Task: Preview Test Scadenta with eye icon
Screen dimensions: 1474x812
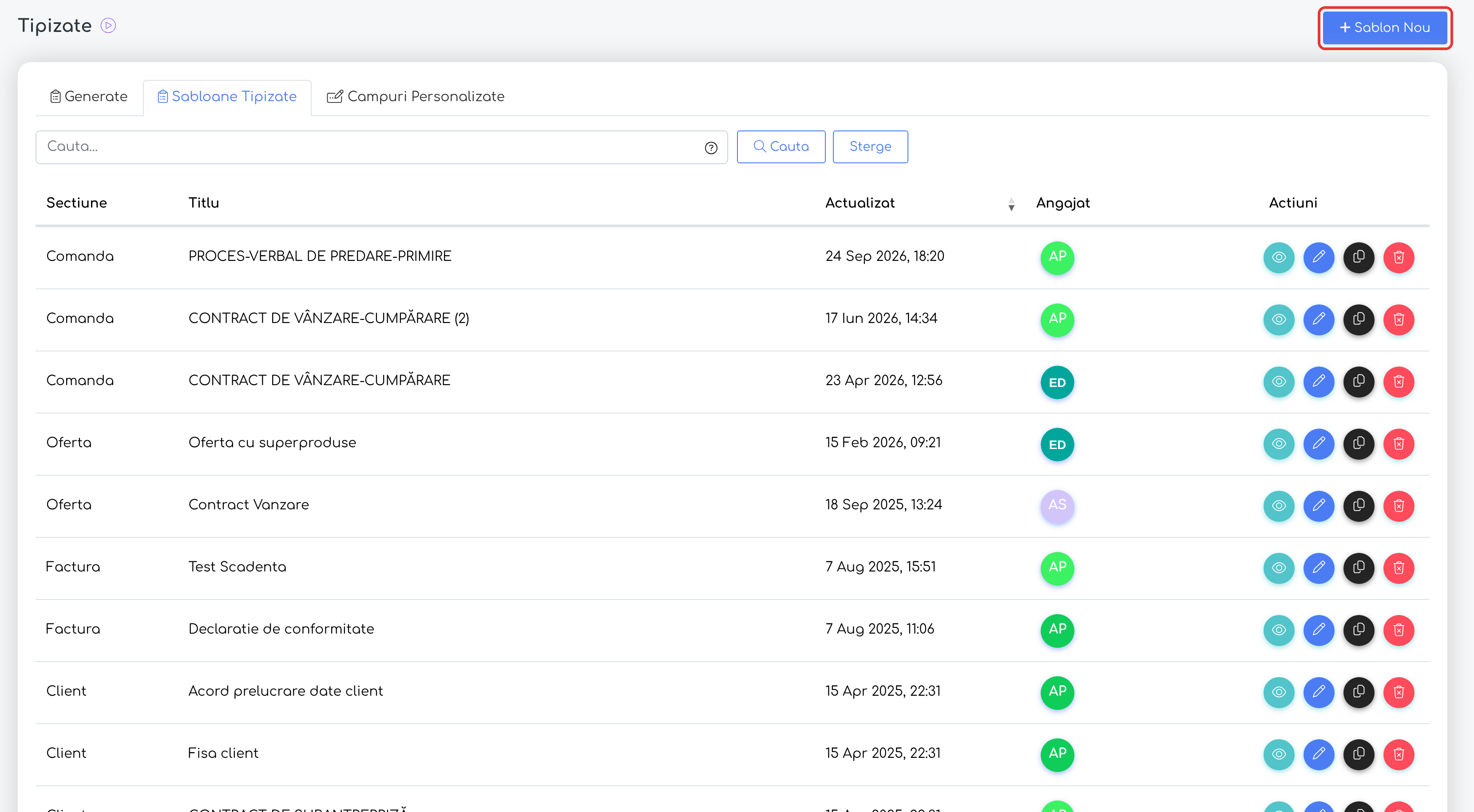Action: pyautogui.click(x=1278, y=569)
